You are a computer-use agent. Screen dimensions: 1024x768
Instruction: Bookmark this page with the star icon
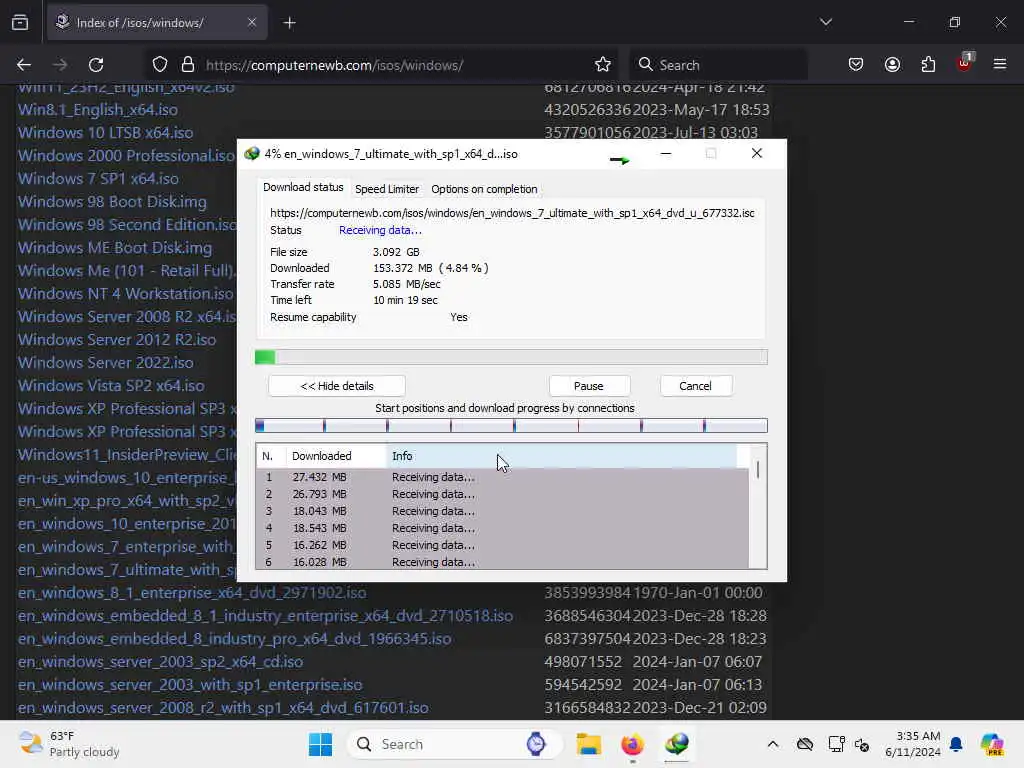[603, 65]
